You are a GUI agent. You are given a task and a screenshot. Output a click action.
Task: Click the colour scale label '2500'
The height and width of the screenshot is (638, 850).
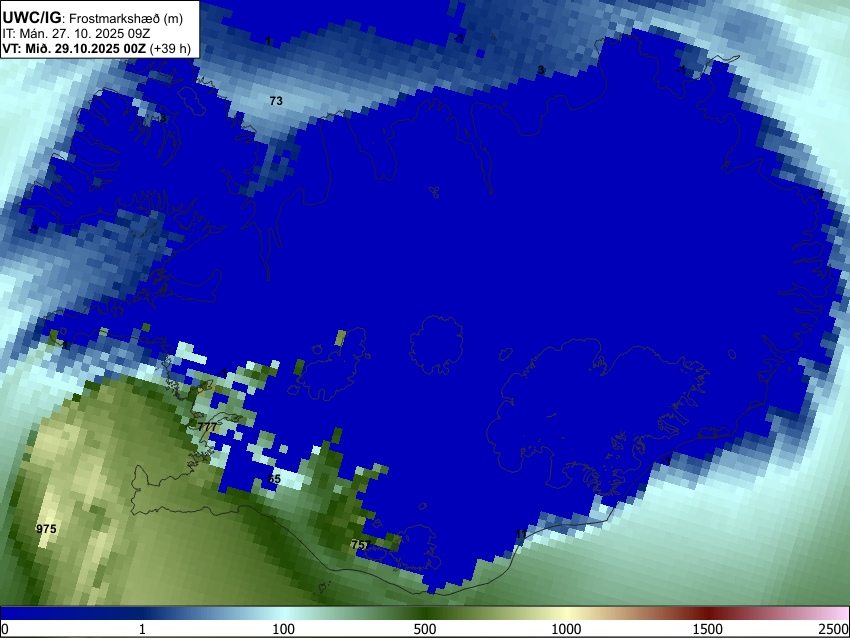point(834,629)
